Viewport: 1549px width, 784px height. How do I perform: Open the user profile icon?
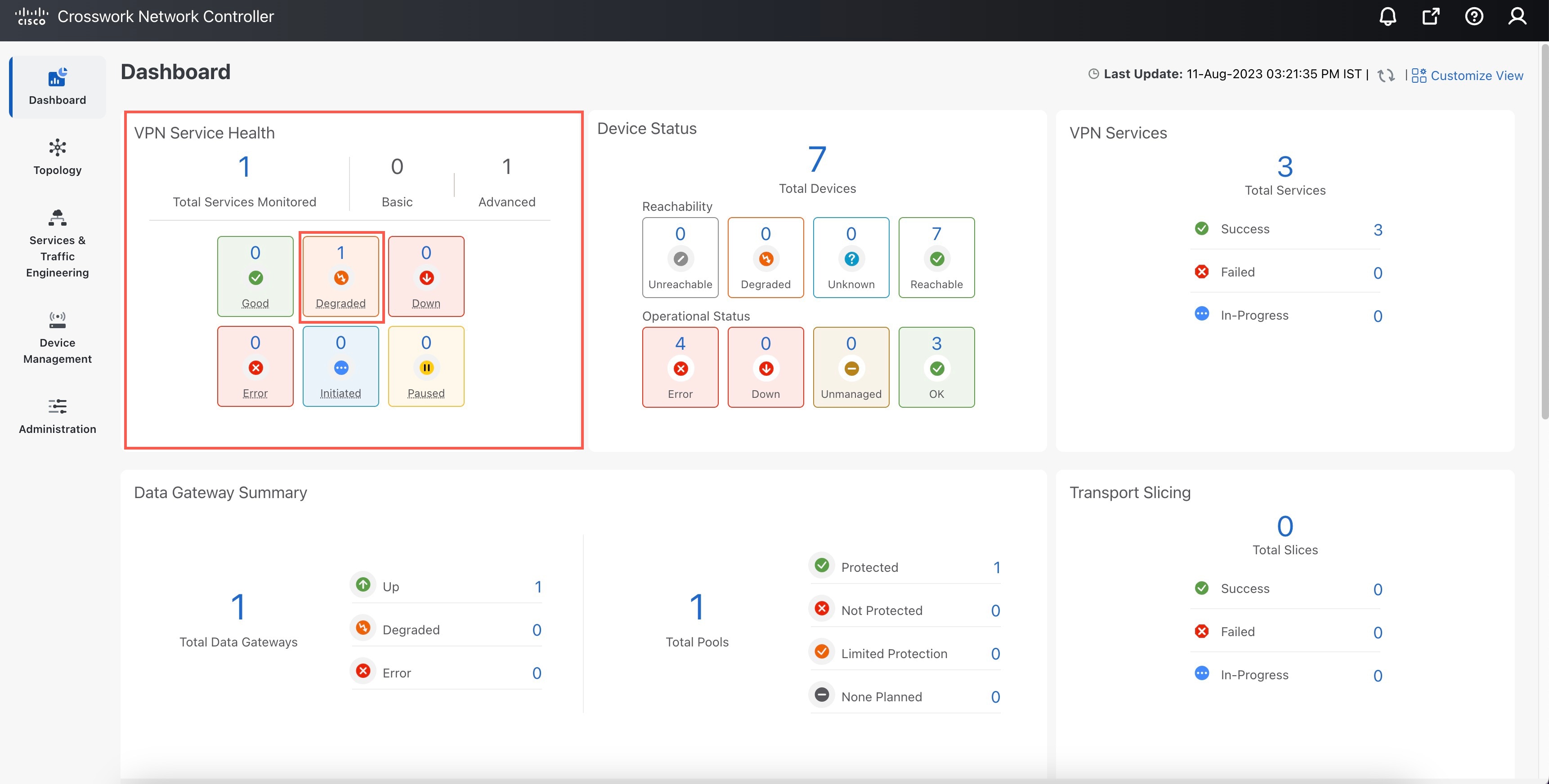1517,16
